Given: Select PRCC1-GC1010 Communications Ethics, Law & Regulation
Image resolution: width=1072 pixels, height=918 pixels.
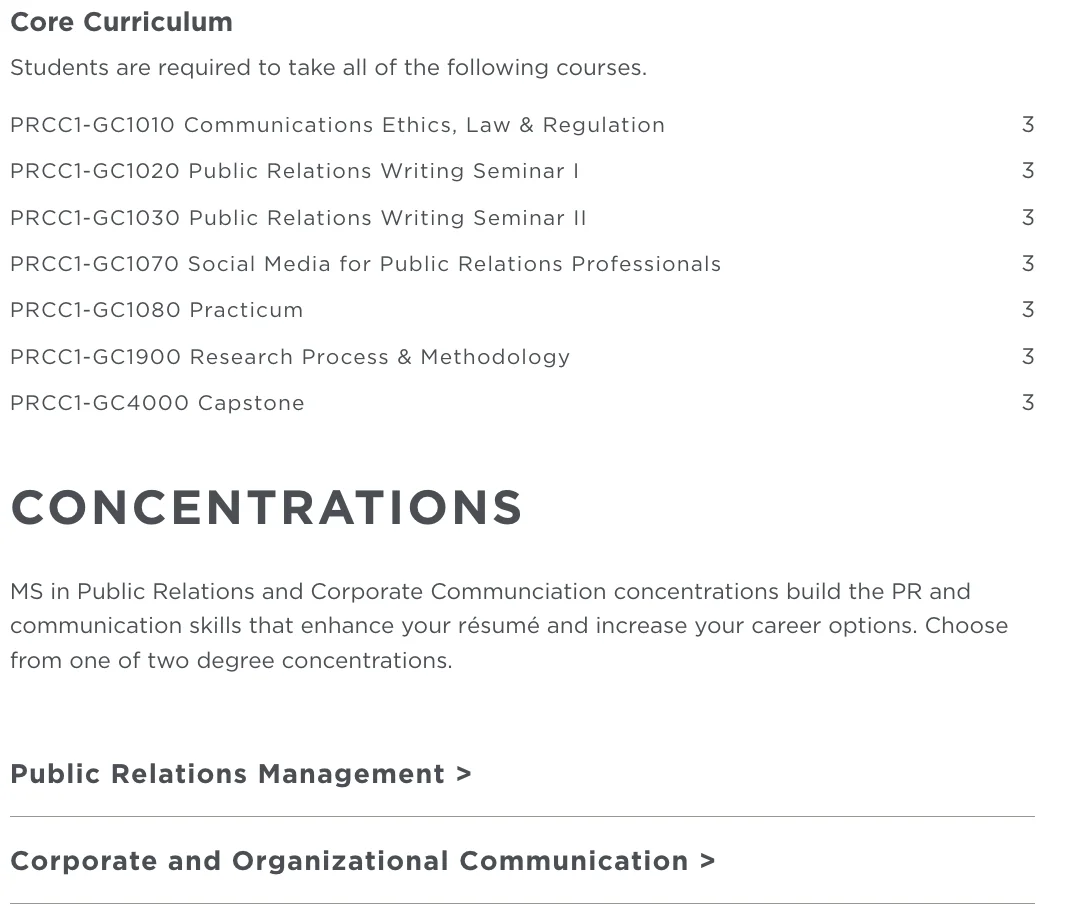Looking at the screenshot, I should [x=337, y=125].
